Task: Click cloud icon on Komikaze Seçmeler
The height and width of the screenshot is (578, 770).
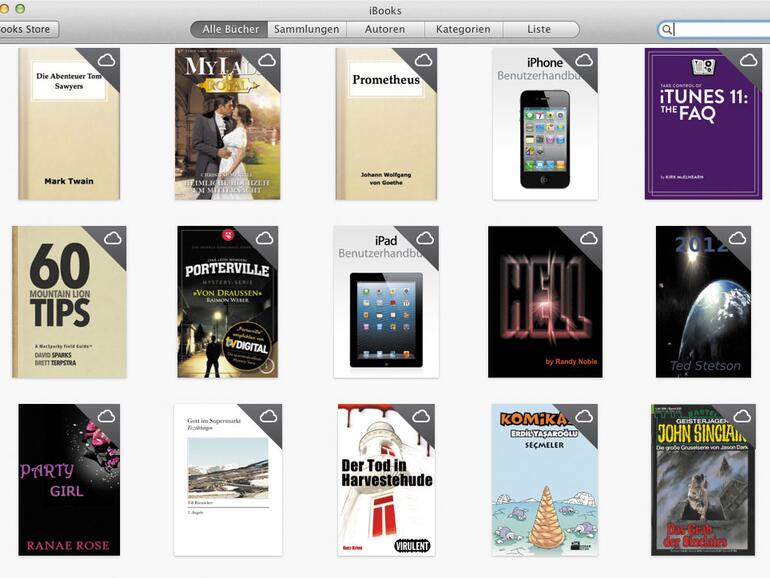Action: (584, 416)
